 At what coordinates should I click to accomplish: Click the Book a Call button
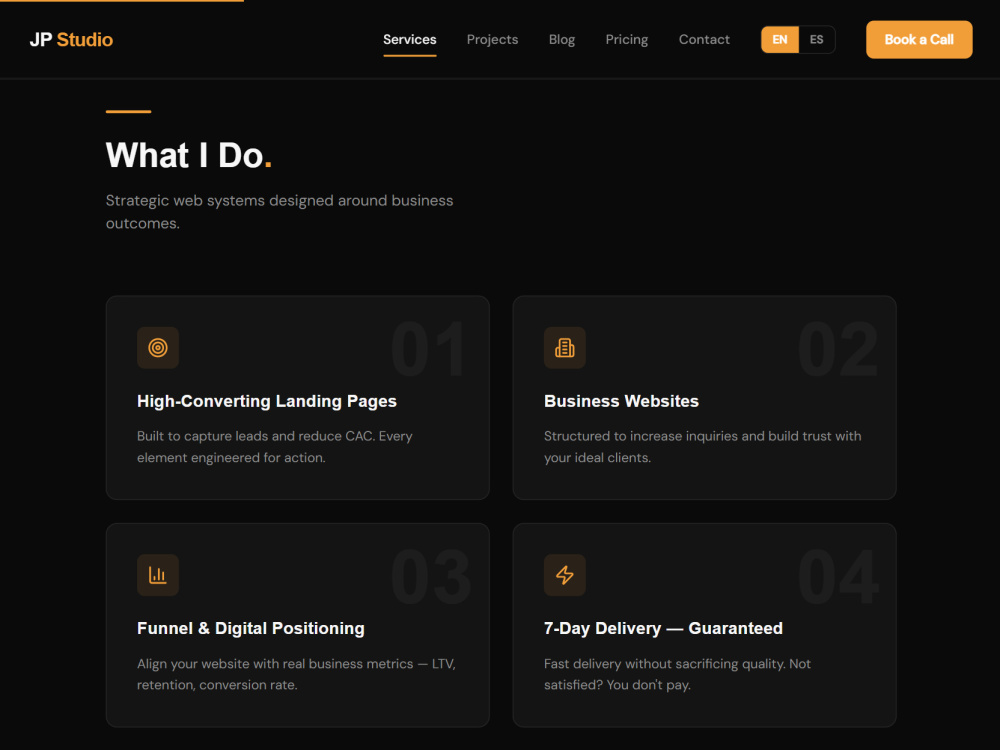(x=919, y=40)
